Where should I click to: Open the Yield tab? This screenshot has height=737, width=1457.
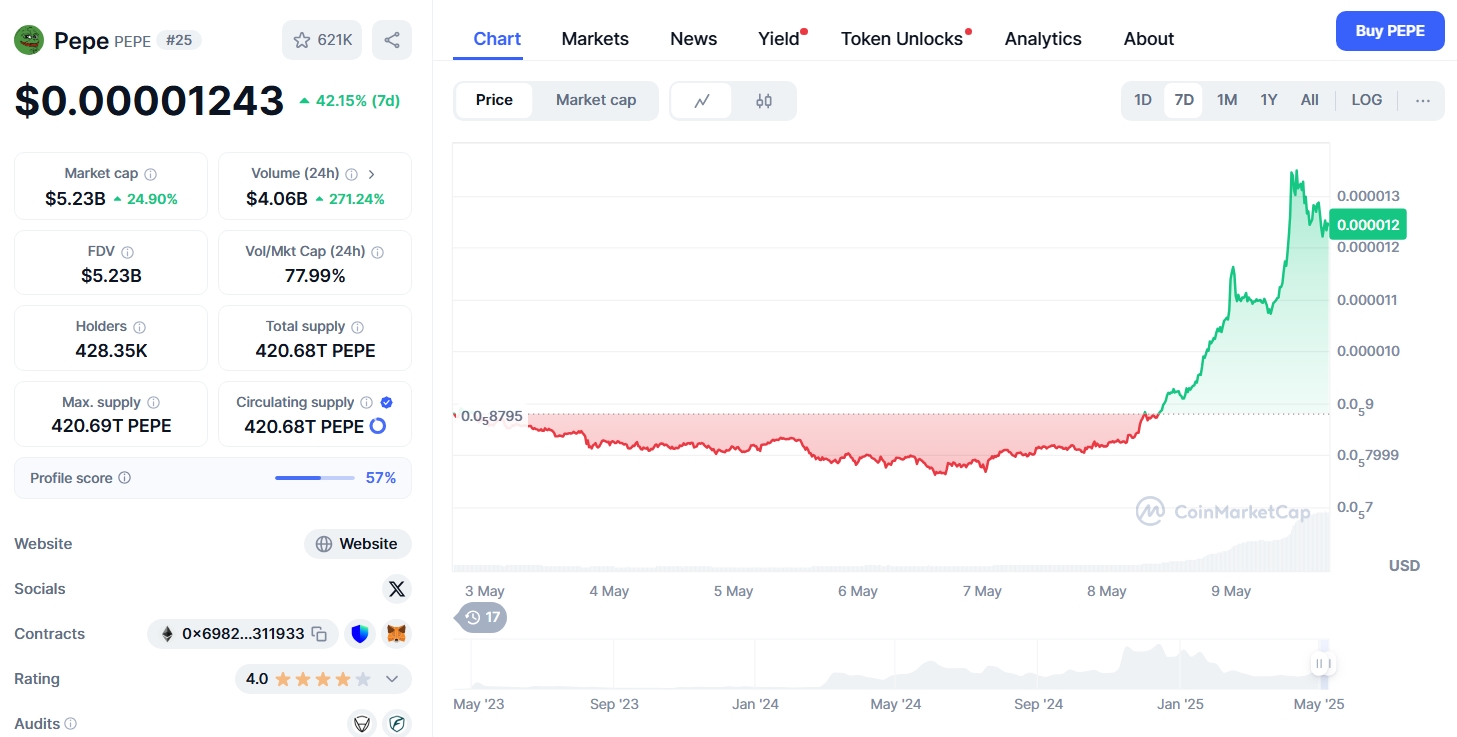coord(779,39)
